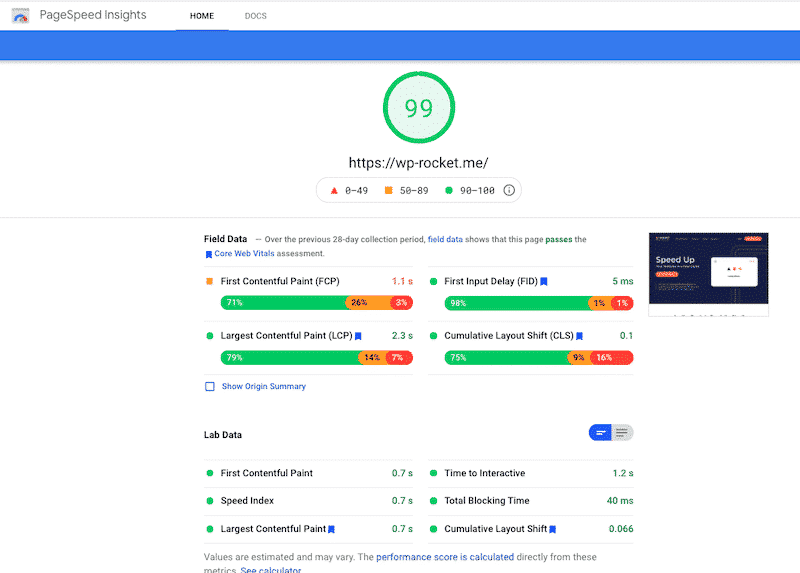Click the info icon beside score legend
Viewport: 800px width, 573px height.
coord(509,190)
